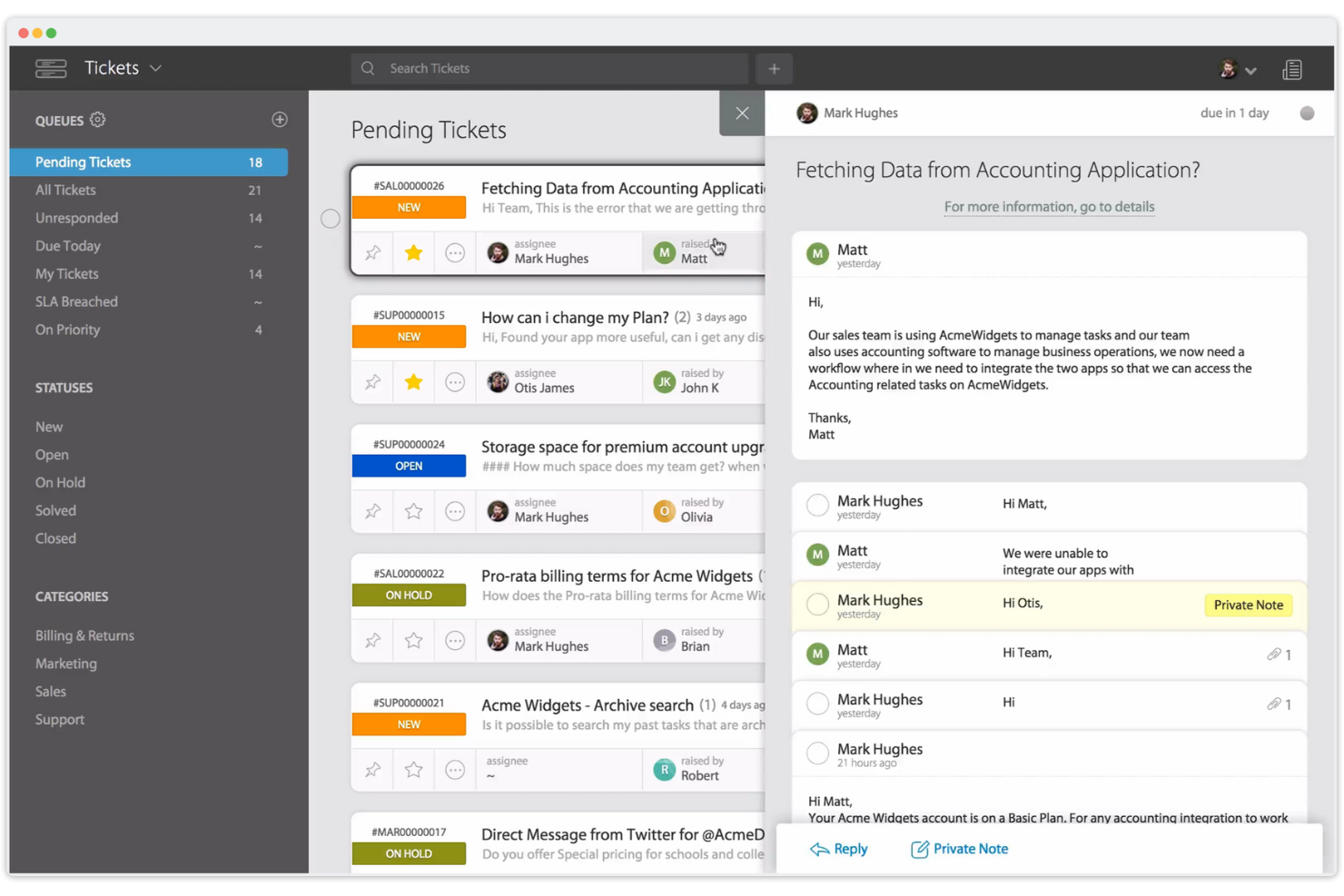Select the first ticket's round checkbox
The height and width of the screenshot is (896, 1344).
pyautogui.click(x=331, y=219)
